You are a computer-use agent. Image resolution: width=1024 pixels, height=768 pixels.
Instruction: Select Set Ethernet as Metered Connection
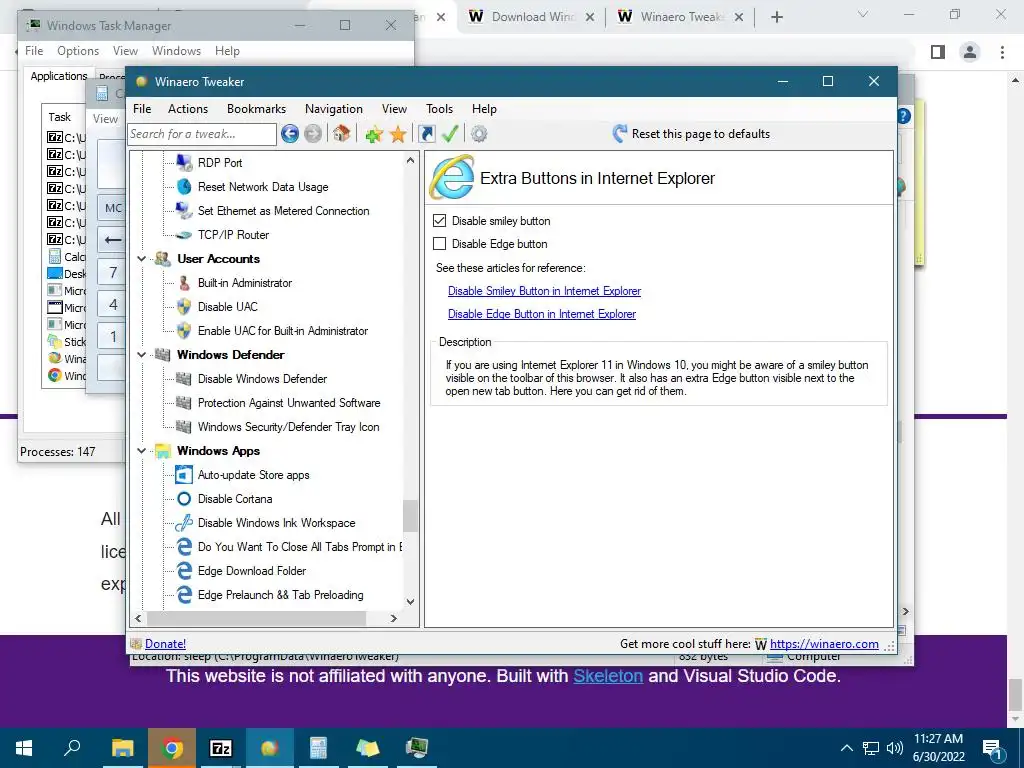[283, 211]
